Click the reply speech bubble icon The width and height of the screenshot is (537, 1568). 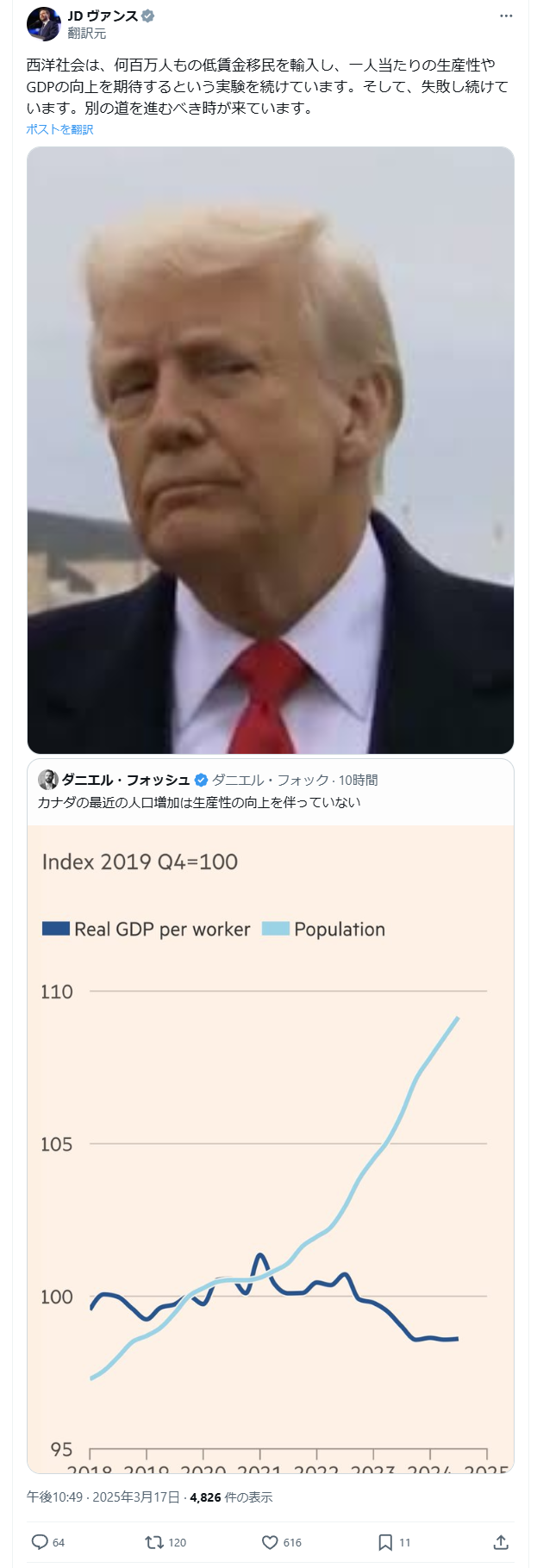tap(40, 1542)
